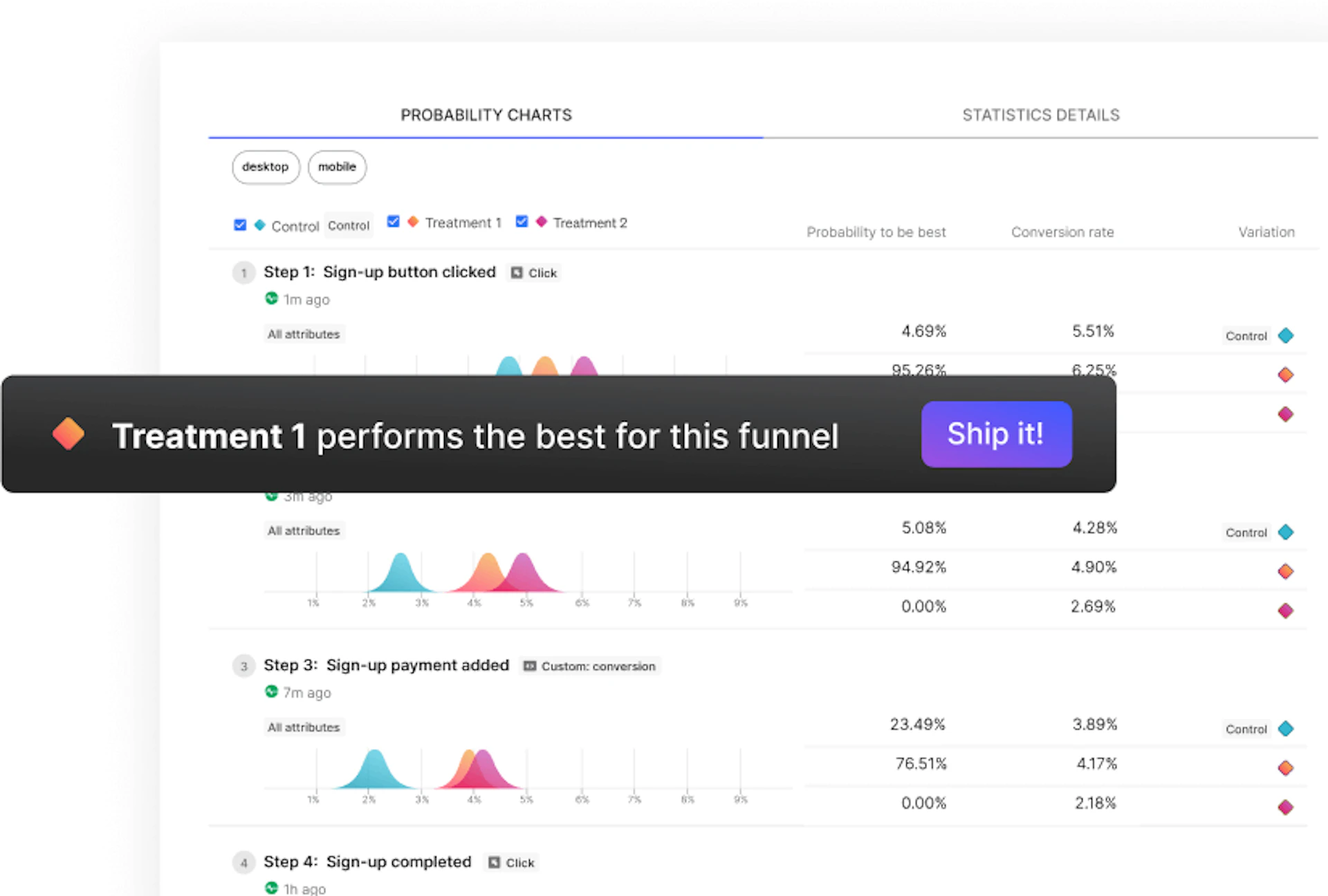The image size is (1328, 896).
Task: Open the All attributes selector above the 5.08% row
Action: pos(304,531)
